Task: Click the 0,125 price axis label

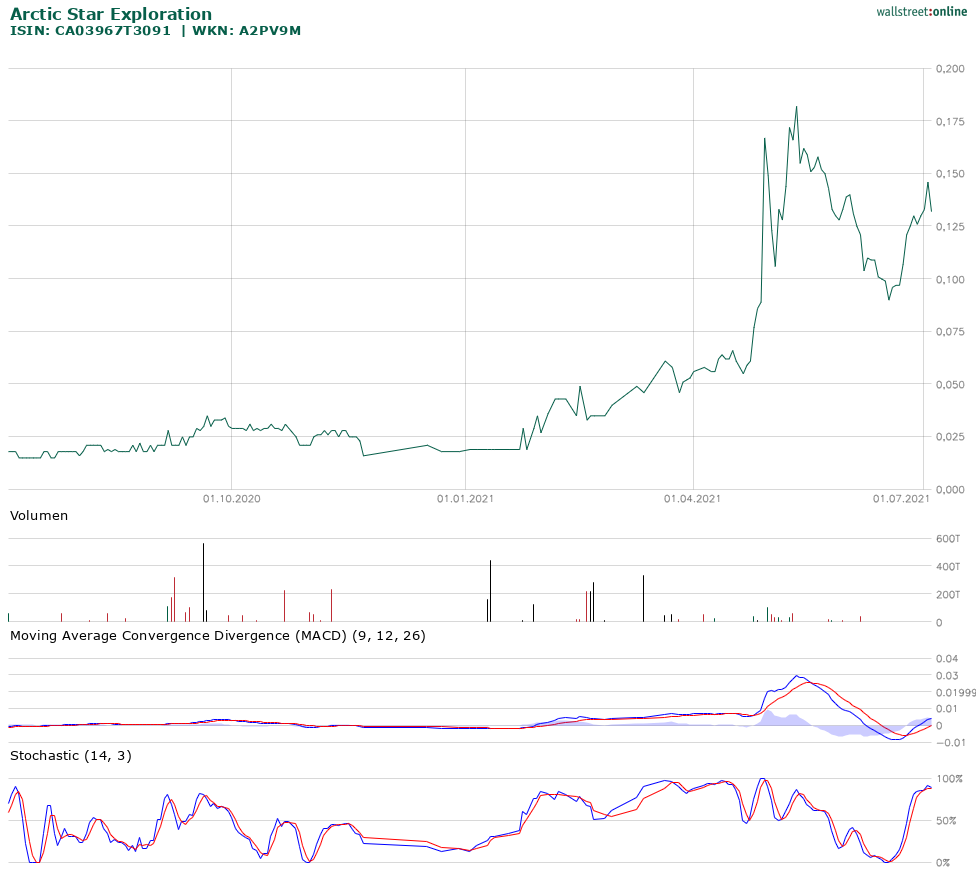Action: click(950, 227)
